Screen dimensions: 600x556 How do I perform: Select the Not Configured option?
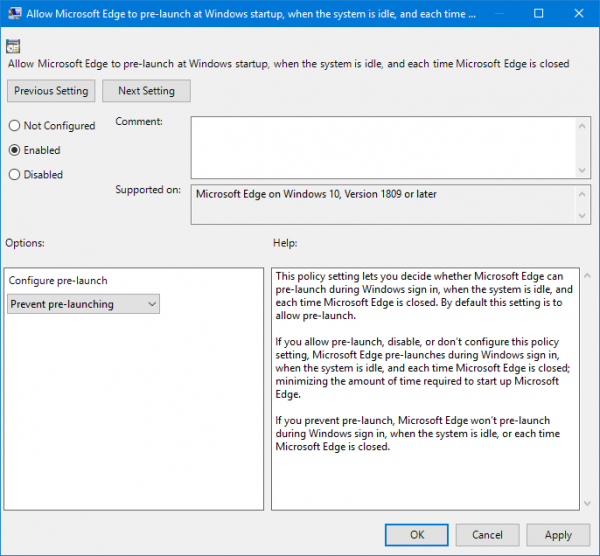tap(14, 126)
